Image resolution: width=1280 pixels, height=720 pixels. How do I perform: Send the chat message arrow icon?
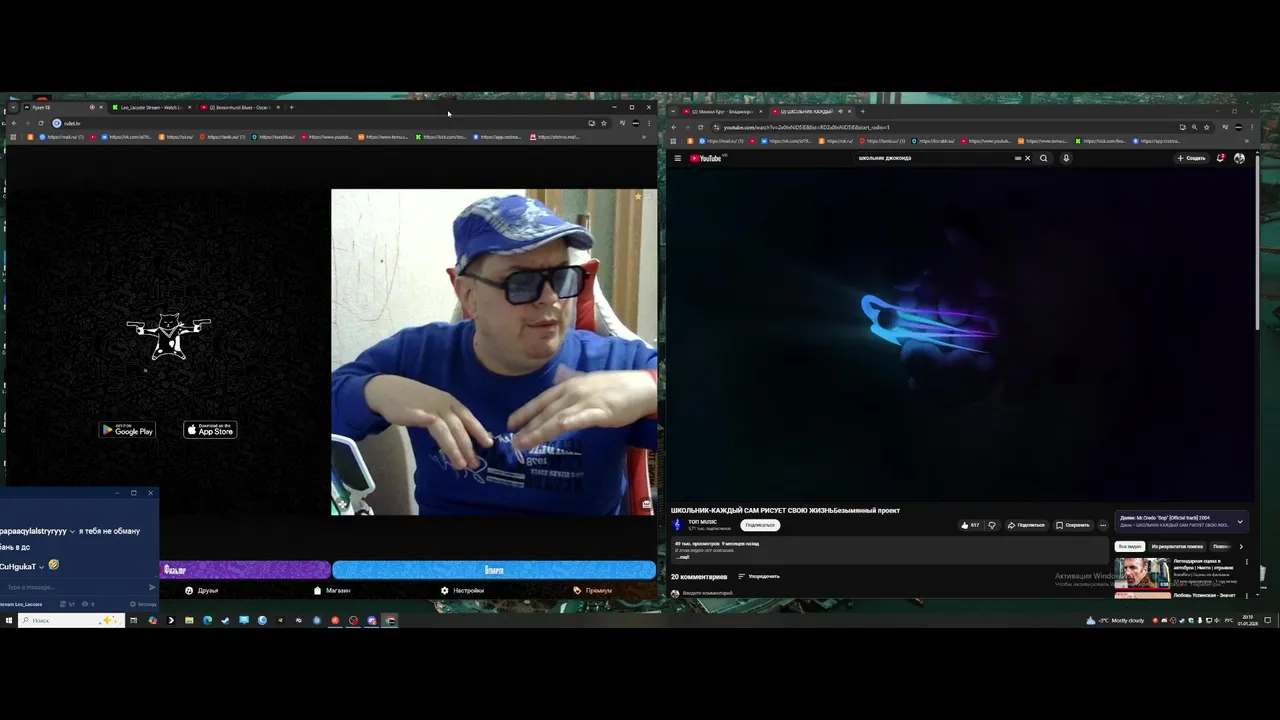point(152,587)
